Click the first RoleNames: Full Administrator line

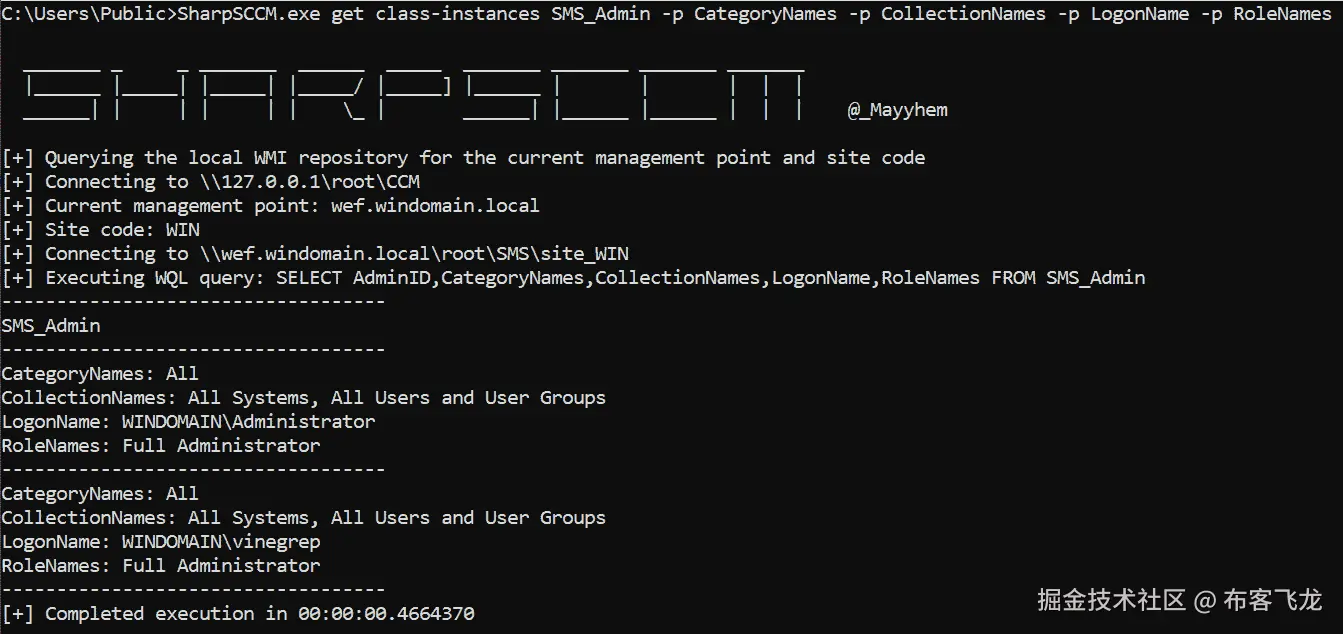(x=161, y=446)
